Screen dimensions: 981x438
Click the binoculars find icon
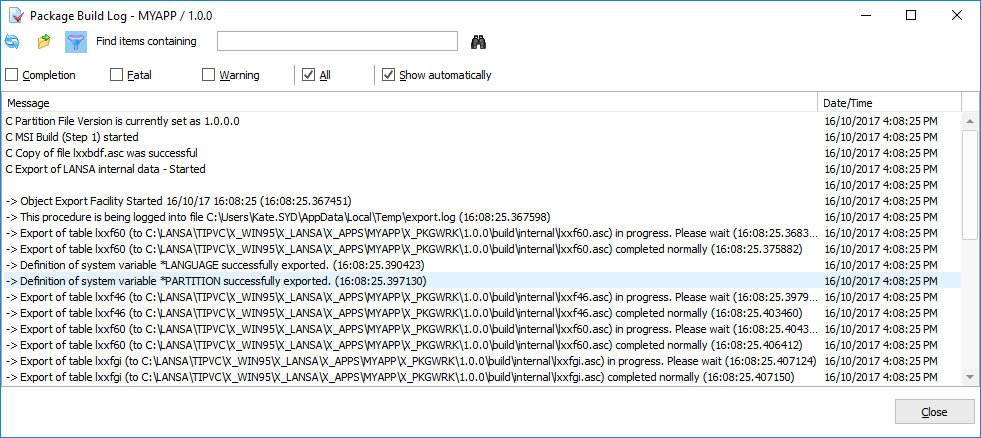[479, 42]
